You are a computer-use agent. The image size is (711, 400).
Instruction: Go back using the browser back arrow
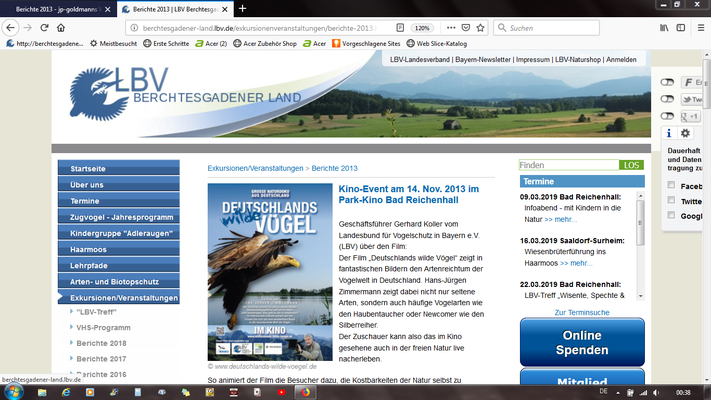click(10, 28)
